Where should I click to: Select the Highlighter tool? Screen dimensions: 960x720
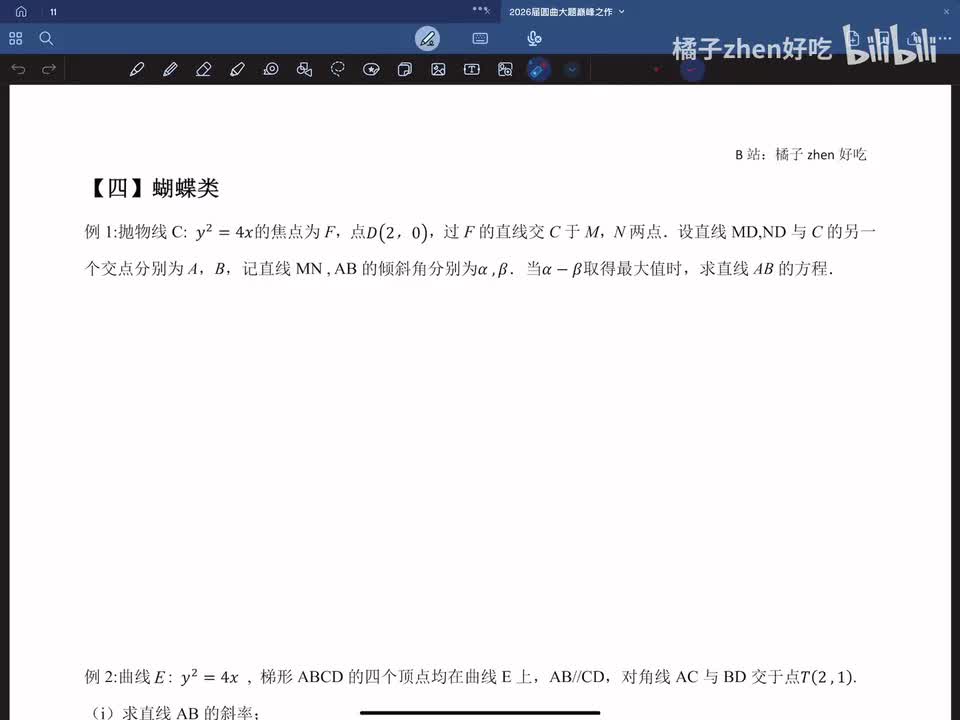point(237,69)
